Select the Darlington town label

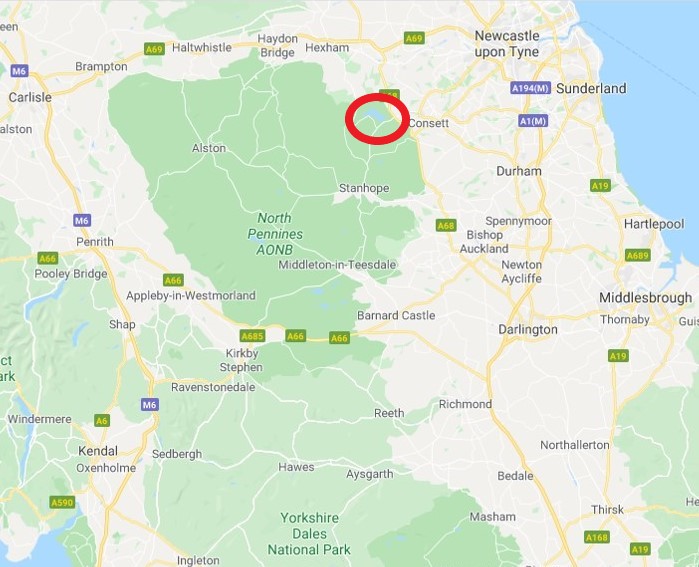[528, 329]
